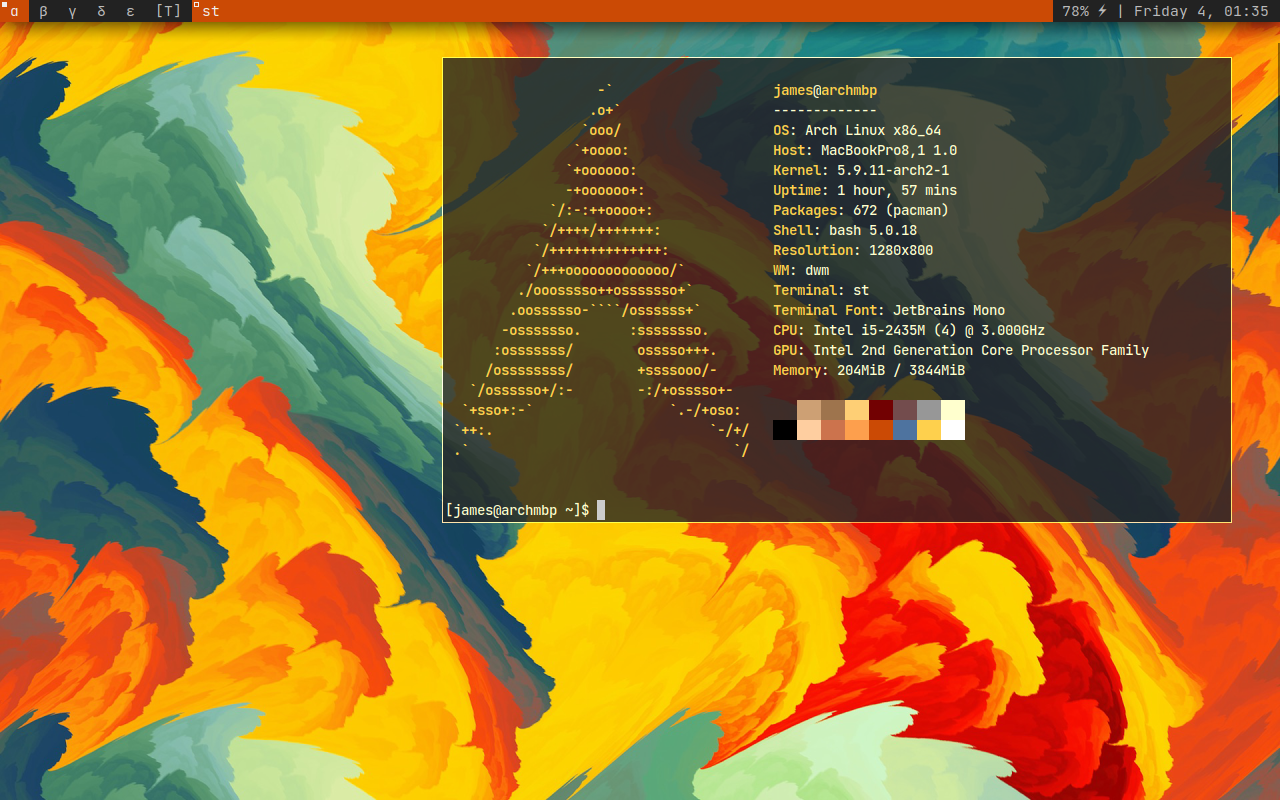The height and width of the screenshot is (800, 1280).
Task: Pick the gray swatch in the top row
Action: pos(929,410)
